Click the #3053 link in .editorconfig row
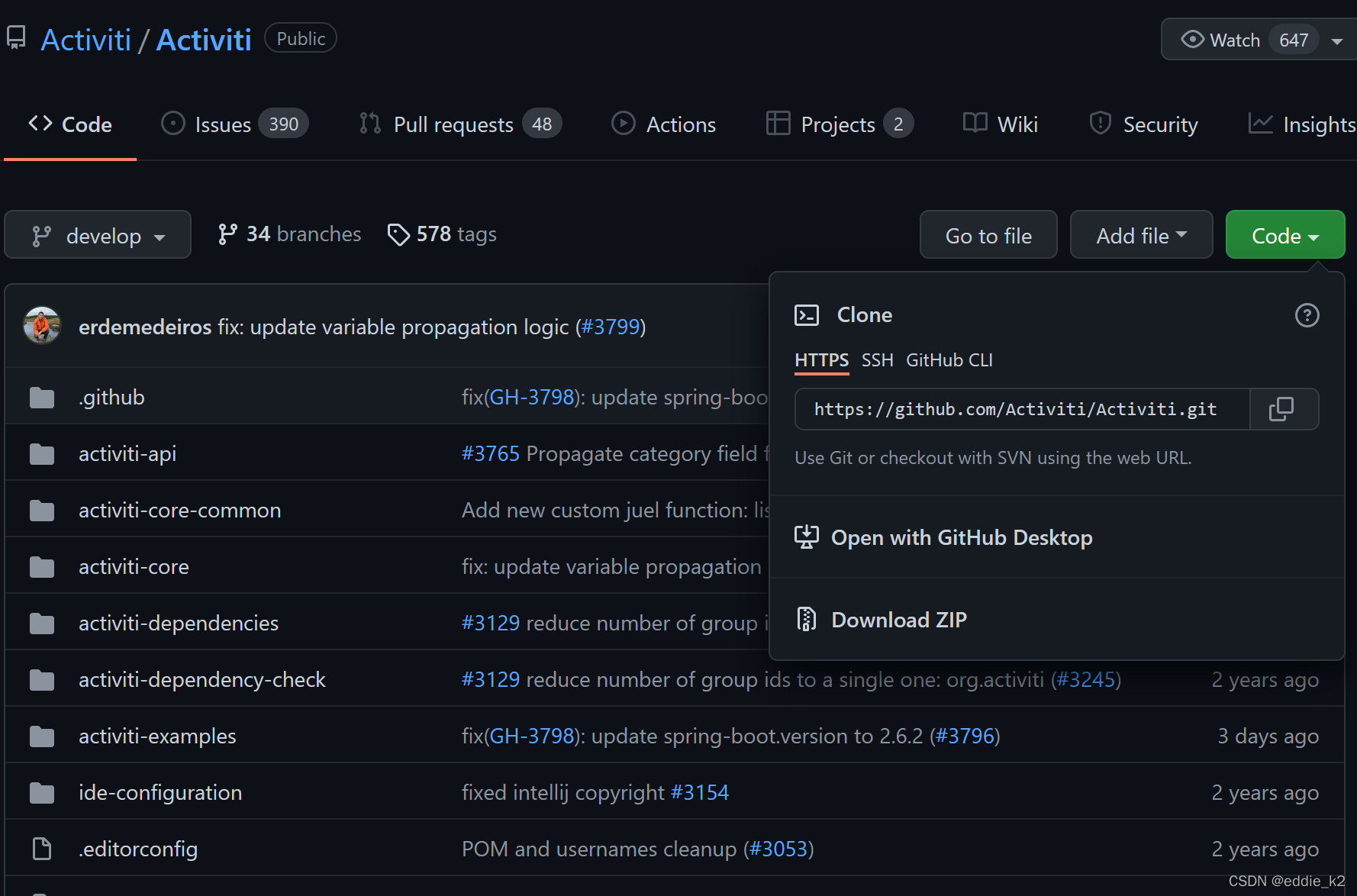This screenshot has height=896, width=1357. (778, 849)
